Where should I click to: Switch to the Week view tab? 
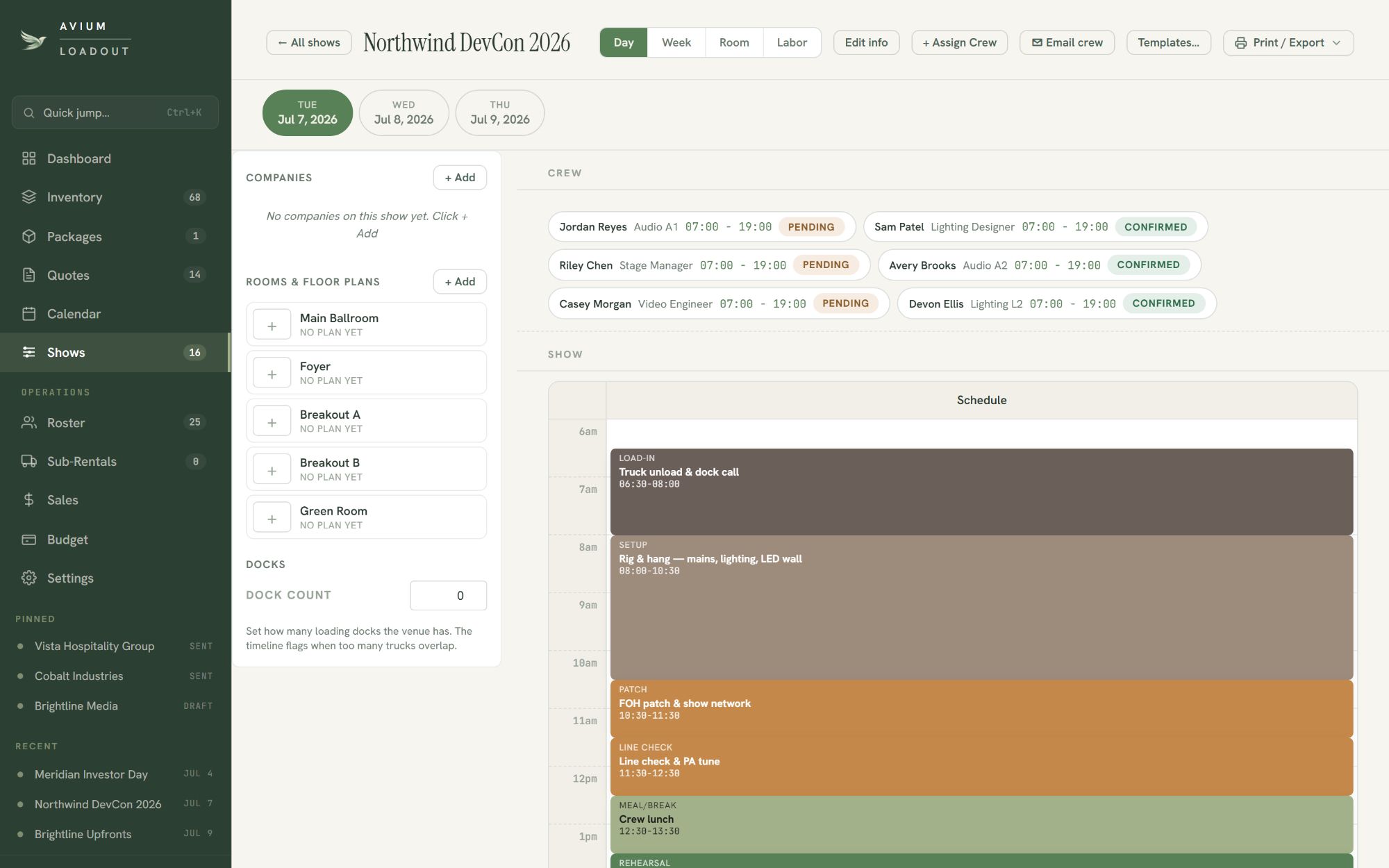point(676,42)
